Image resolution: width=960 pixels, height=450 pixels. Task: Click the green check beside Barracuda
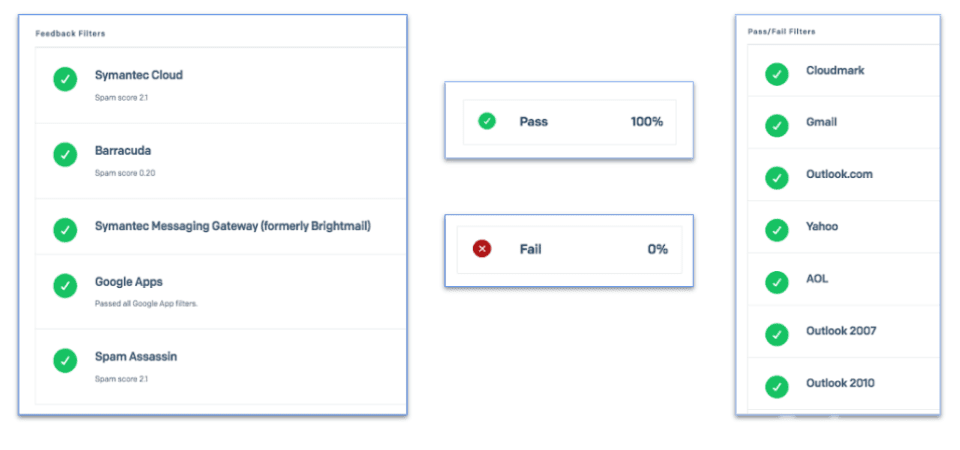coord(65,155)
